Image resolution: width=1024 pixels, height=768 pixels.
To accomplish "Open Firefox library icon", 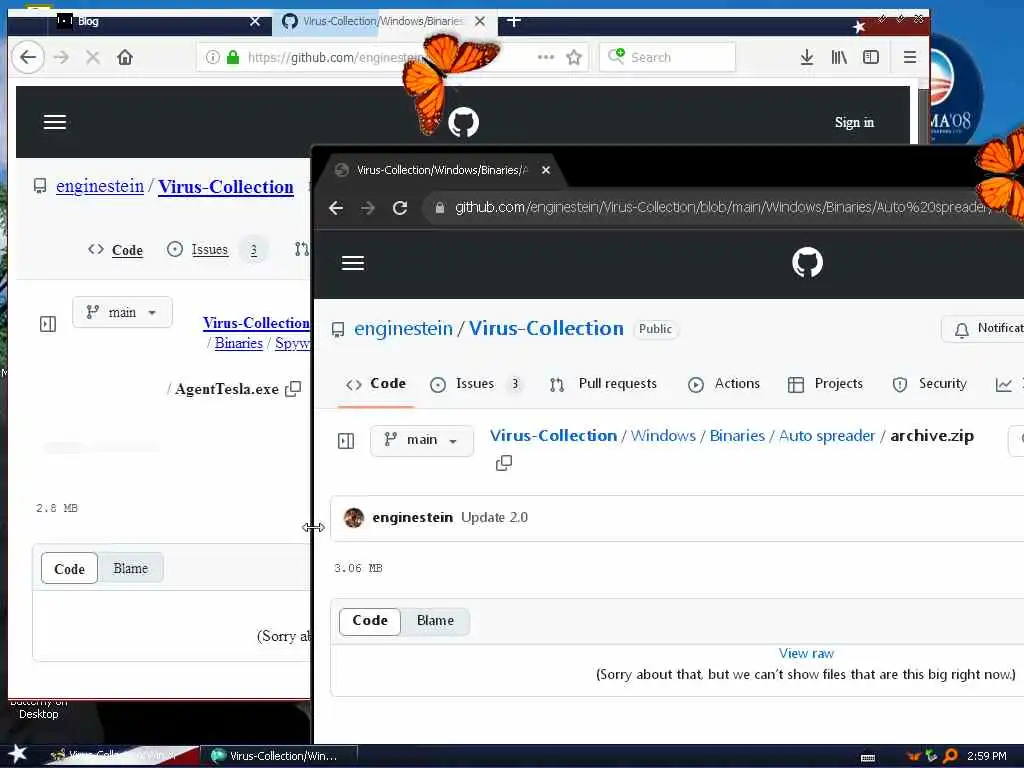I will click(x=839, y=57).
